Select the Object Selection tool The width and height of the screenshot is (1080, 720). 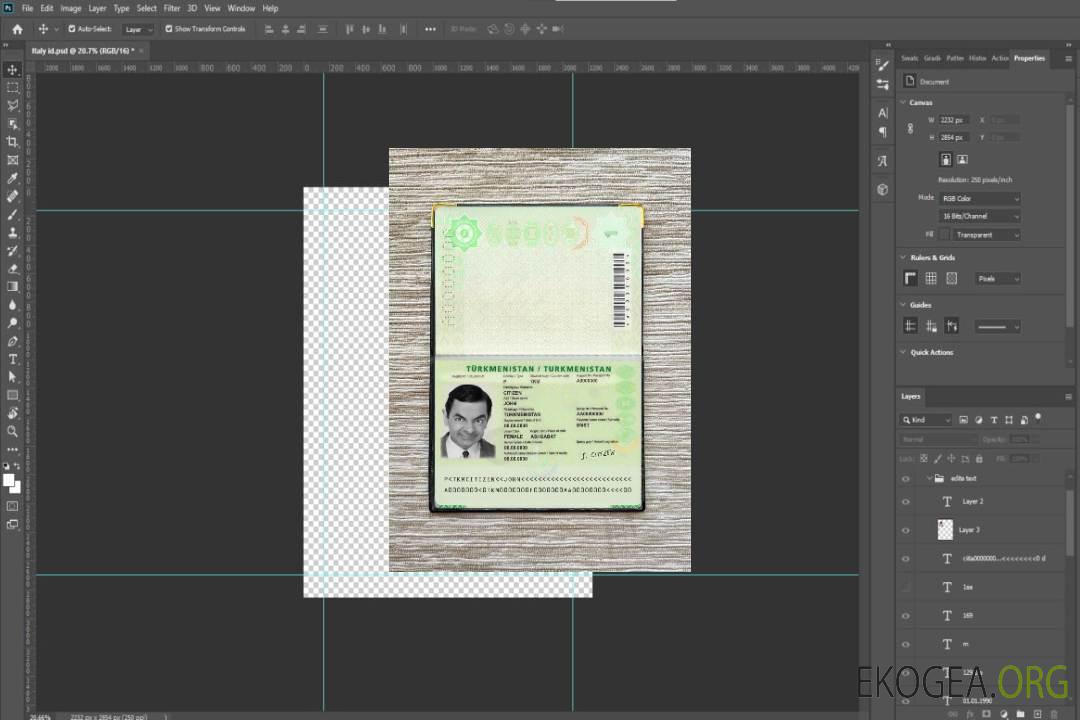[x=12, y=124]
